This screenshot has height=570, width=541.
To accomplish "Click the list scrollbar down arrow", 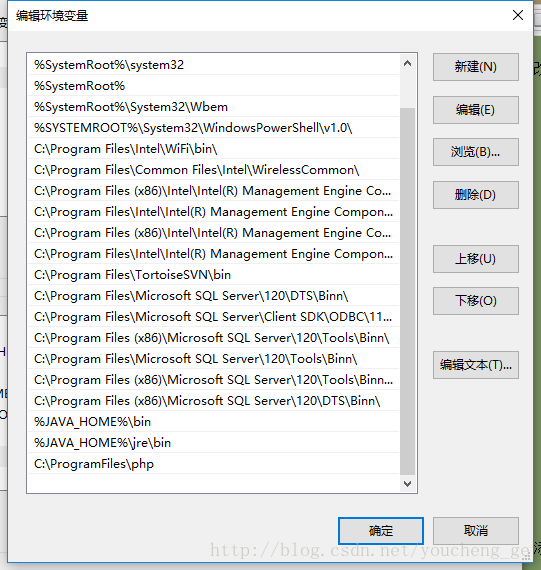I will [408, 483].
